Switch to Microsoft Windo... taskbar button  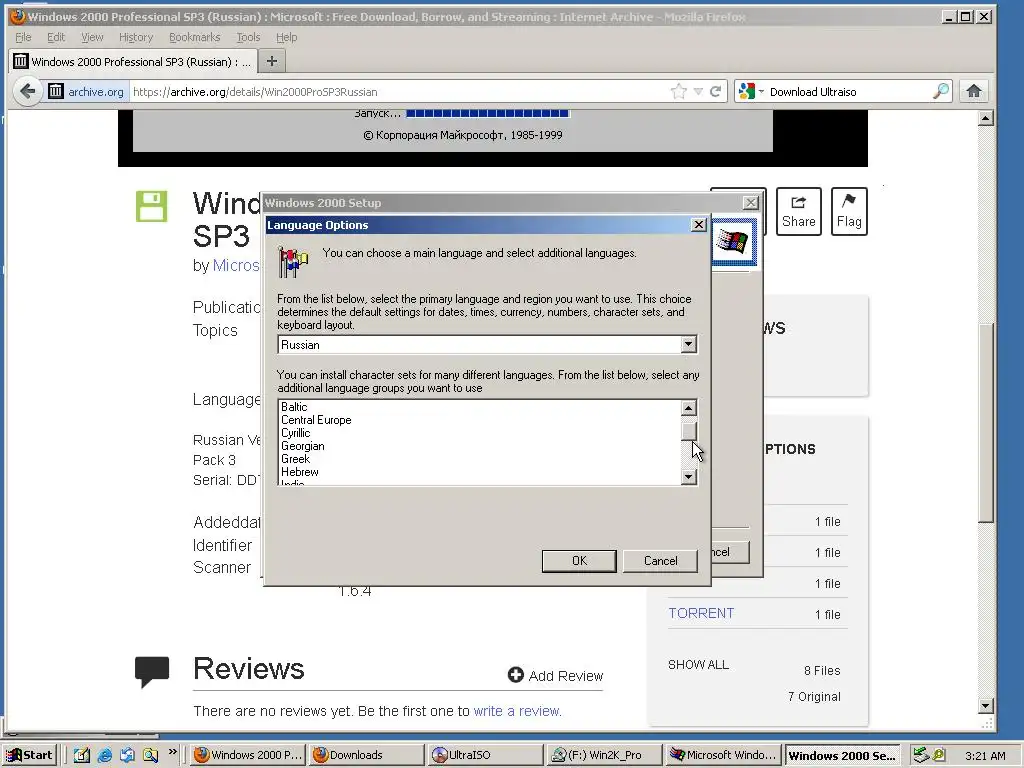click(x=723, y=755)
